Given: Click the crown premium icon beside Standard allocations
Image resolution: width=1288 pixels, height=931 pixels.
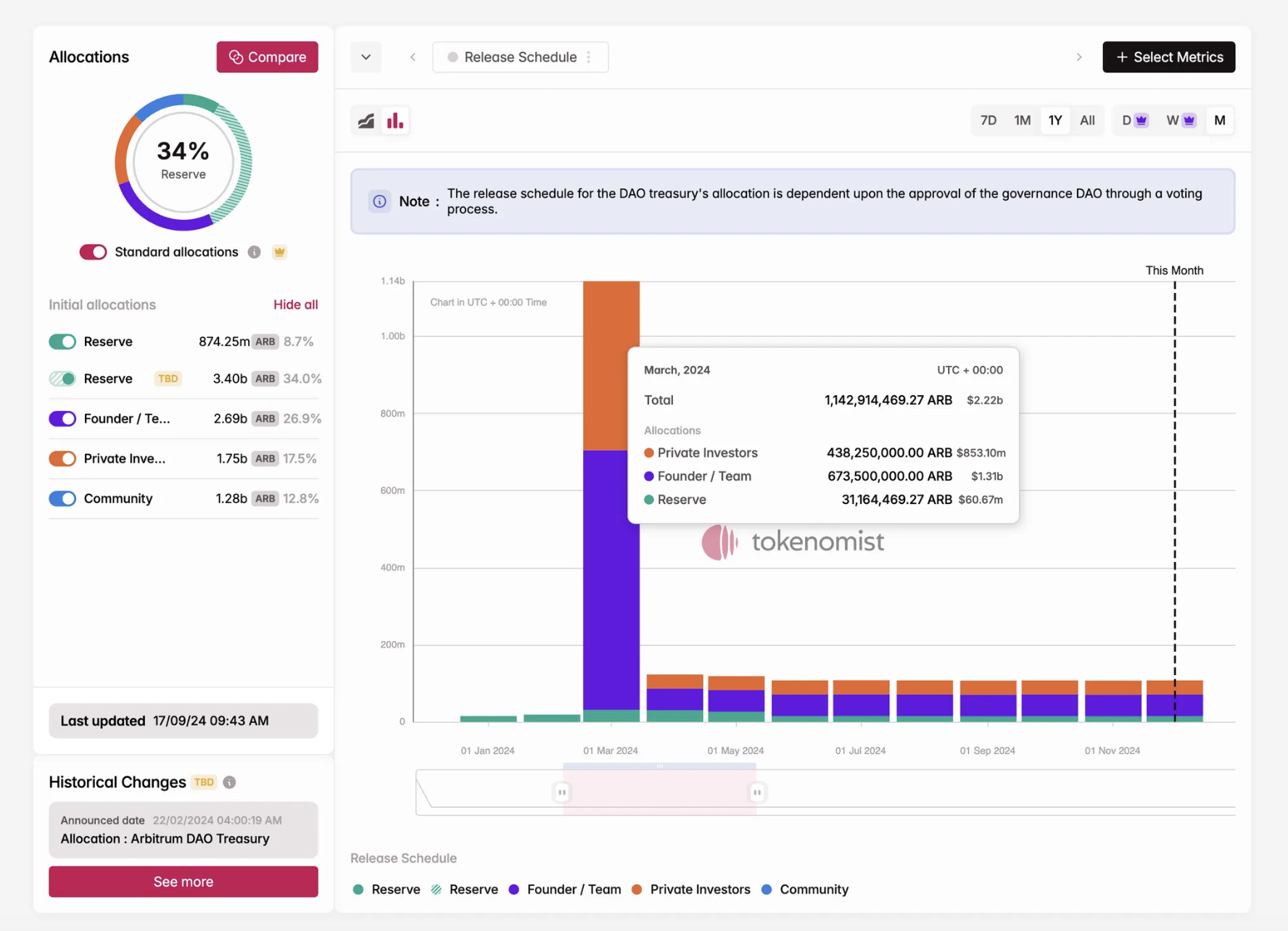Looking at the screenshot, I should [279, 252].
